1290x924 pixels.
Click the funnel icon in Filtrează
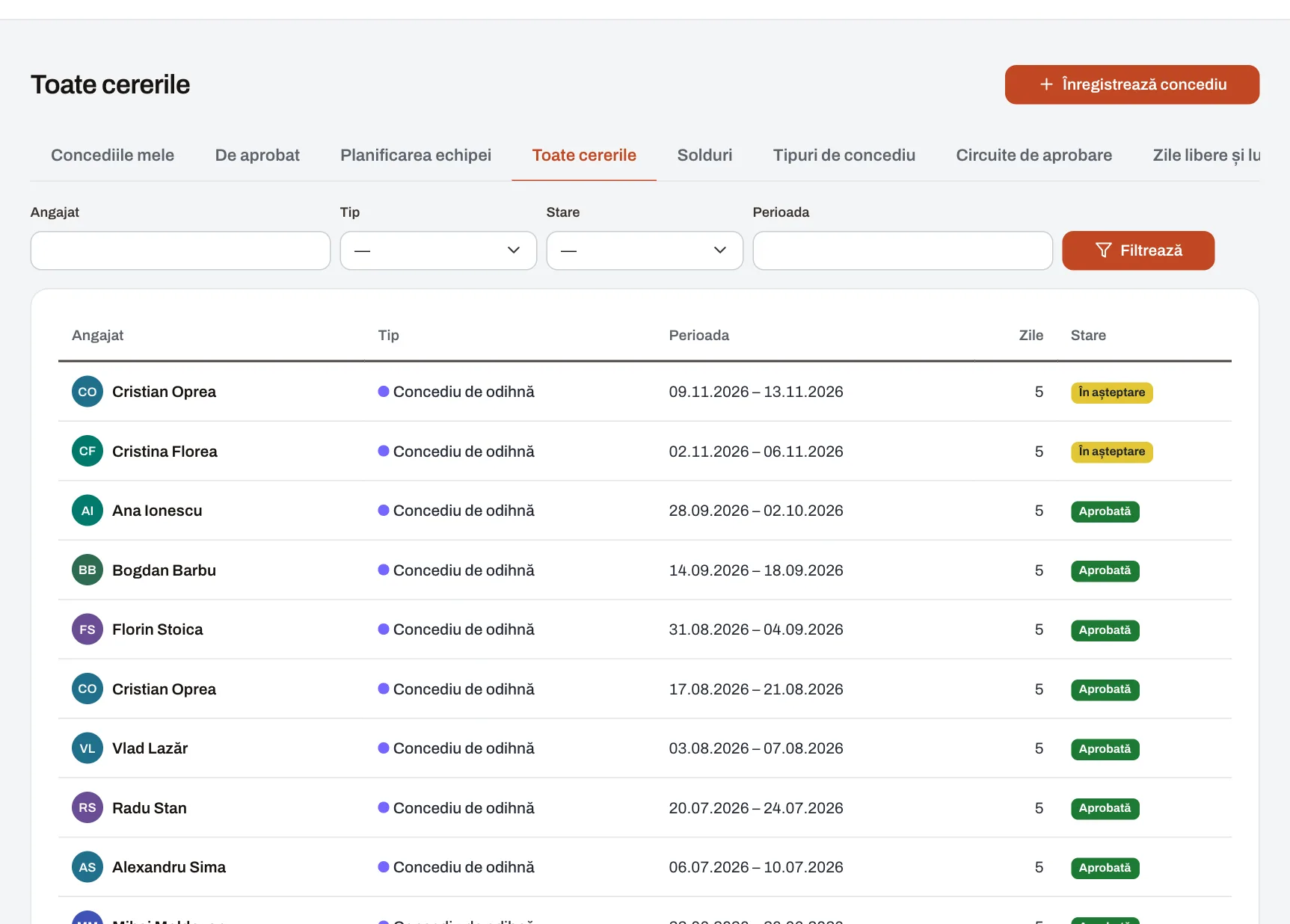(1103, 250)
